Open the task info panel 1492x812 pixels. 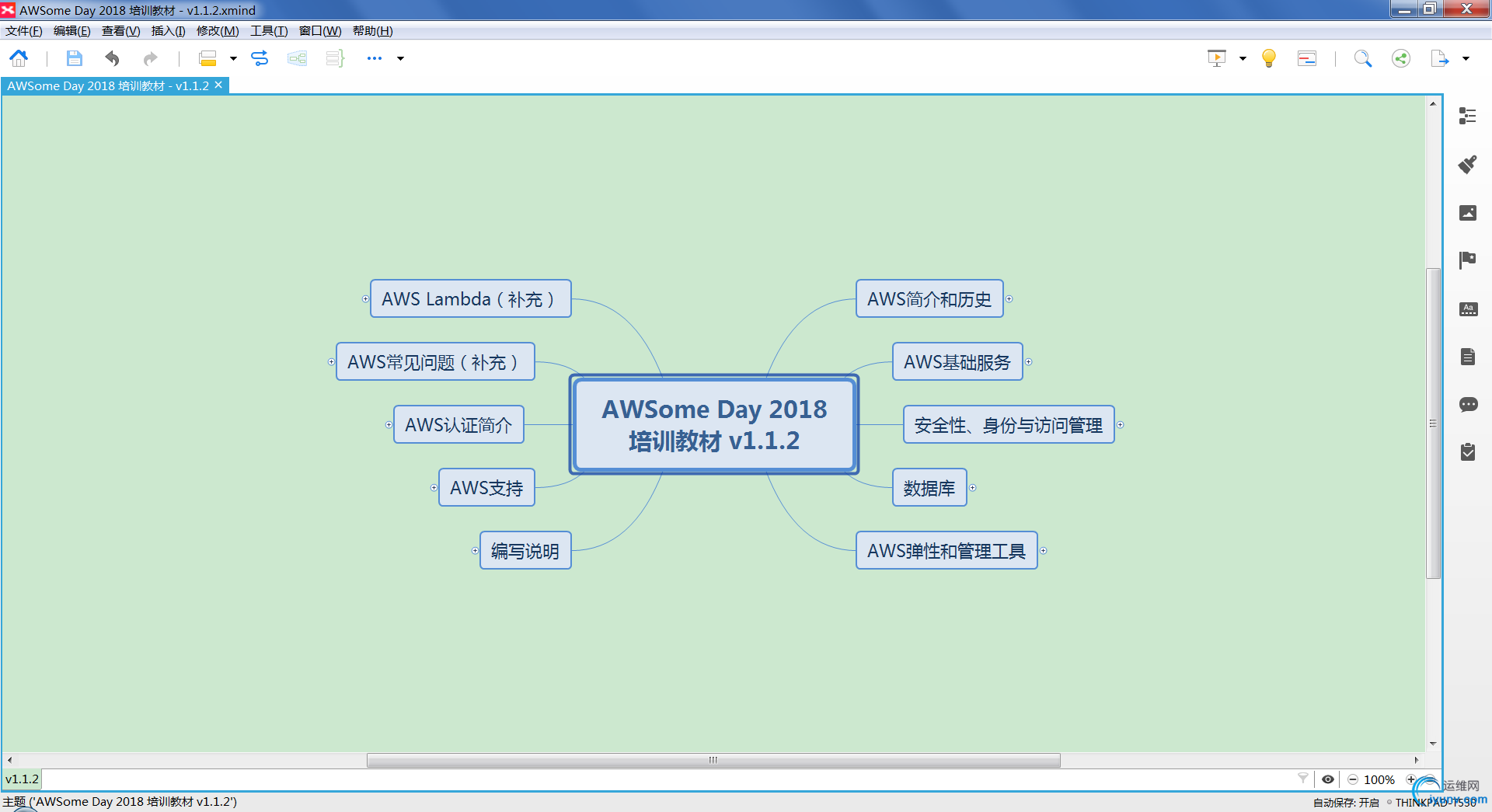tap(1468, 452)
